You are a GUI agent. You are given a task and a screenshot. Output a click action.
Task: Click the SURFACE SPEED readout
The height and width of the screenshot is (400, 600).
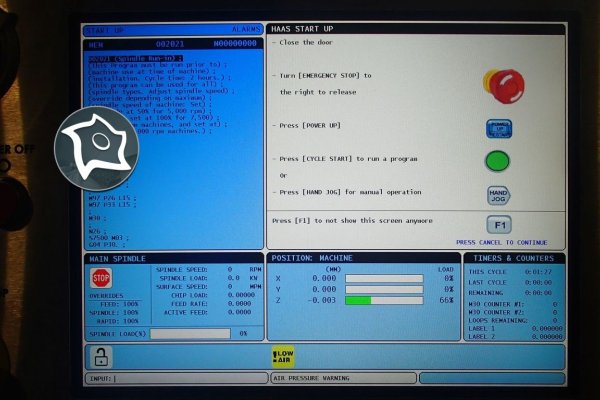(x=208, y=287)
